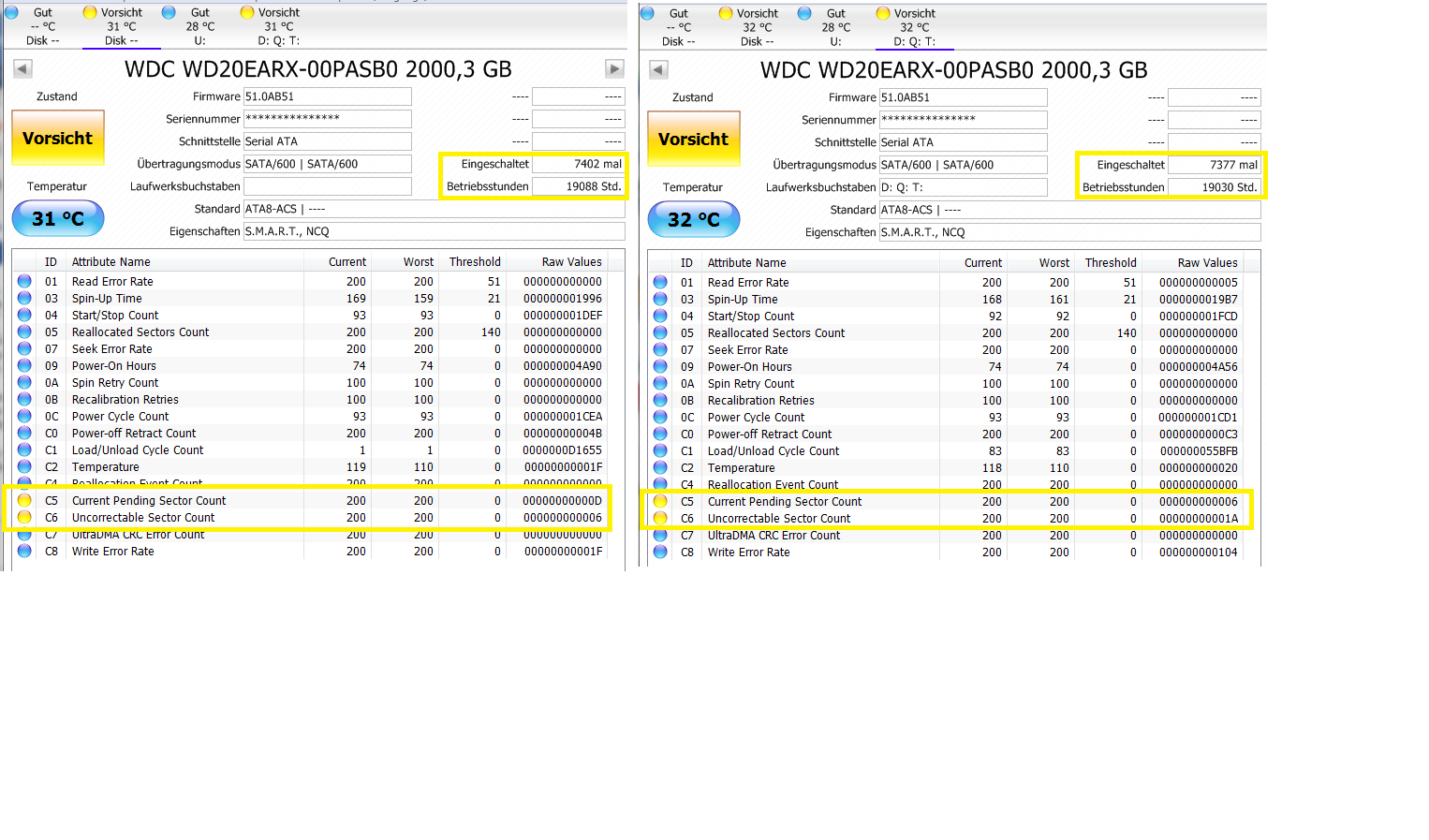Image resolution: width=1429 pixels, height=840 pixels.
Task: Click the yellow orb beside Current Pending Sector Count, left window
Action: tap(24, 500)
